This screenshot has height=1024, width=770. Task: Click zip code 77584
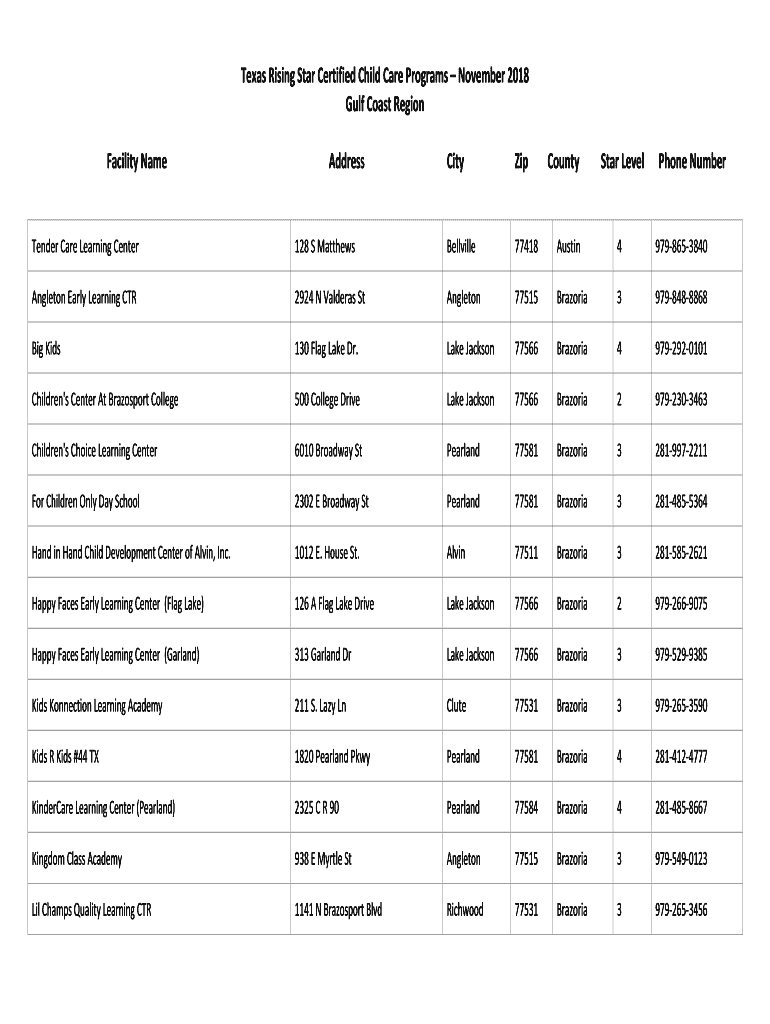(526, 808)
